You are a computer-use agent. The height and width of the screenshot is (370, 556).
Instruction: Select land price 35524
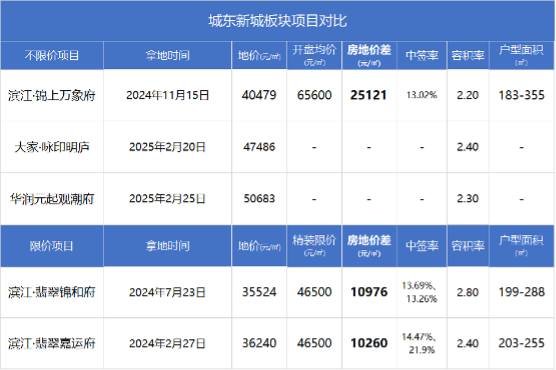(x=259, y=292)
